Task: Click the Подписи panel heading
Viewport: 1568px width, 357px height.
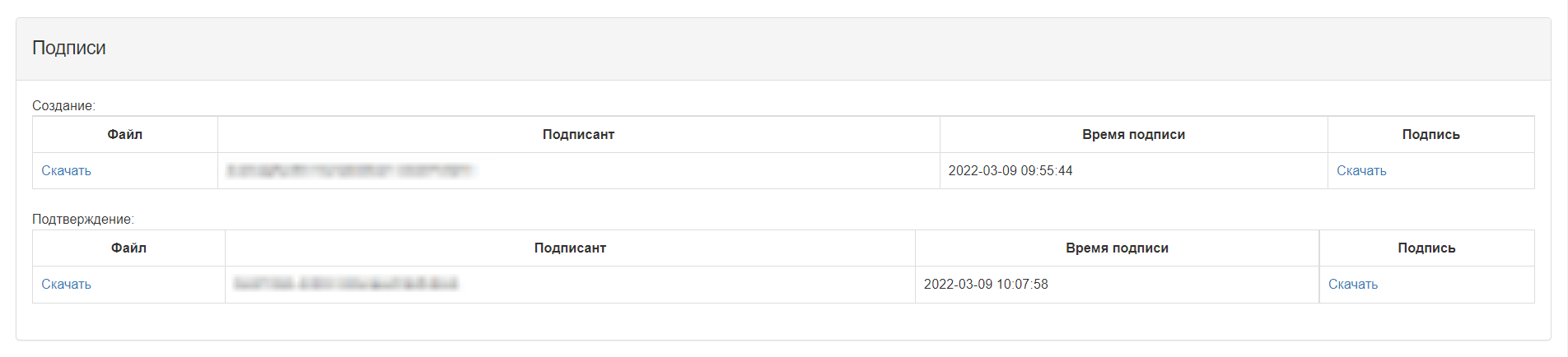Action: pos(69,48)
